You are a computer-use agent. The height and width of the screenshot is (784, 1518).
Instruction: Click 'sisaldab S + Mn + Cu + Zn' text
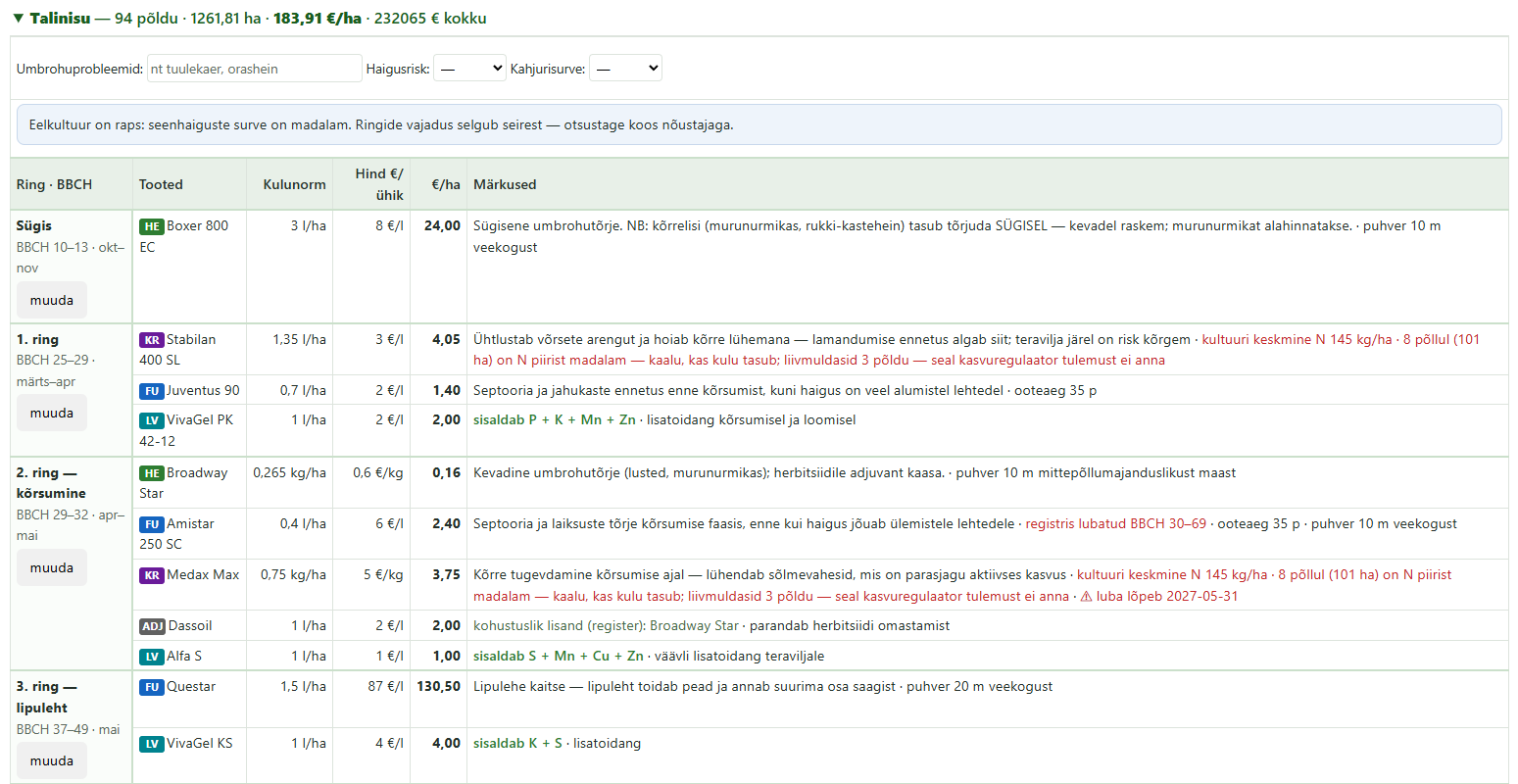coord(558,657)
